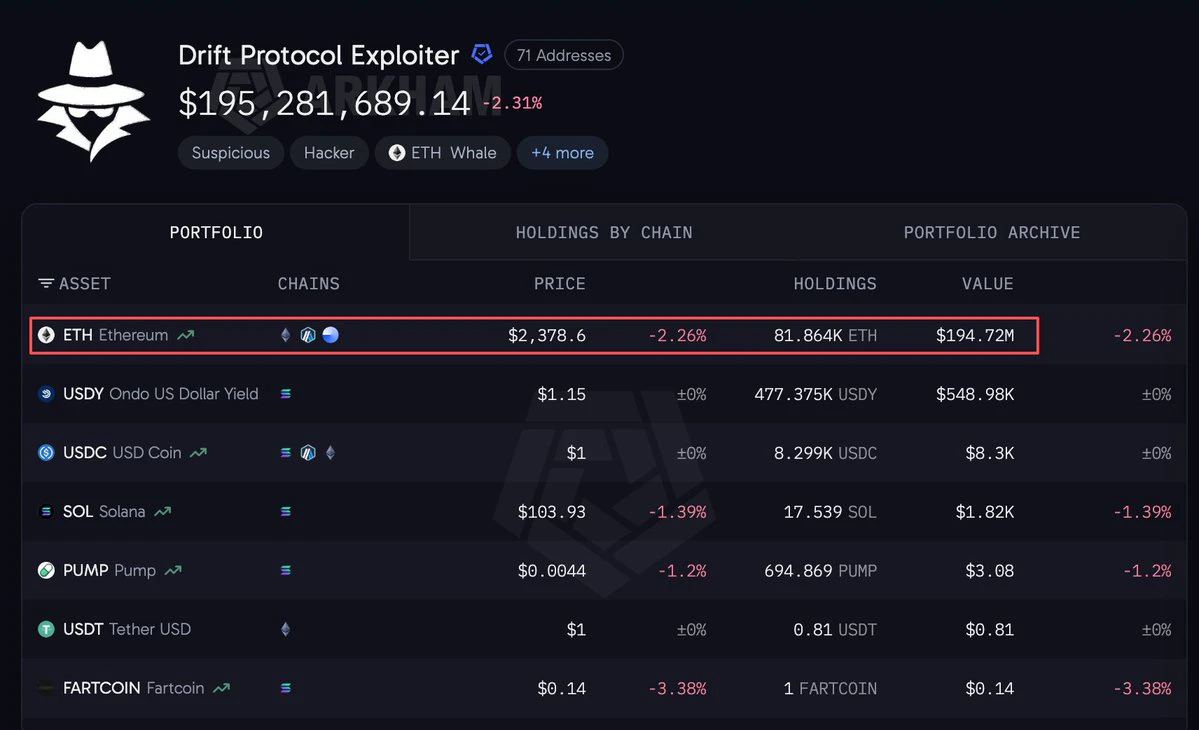Click the CHAINS column header

tap(309, 284)
